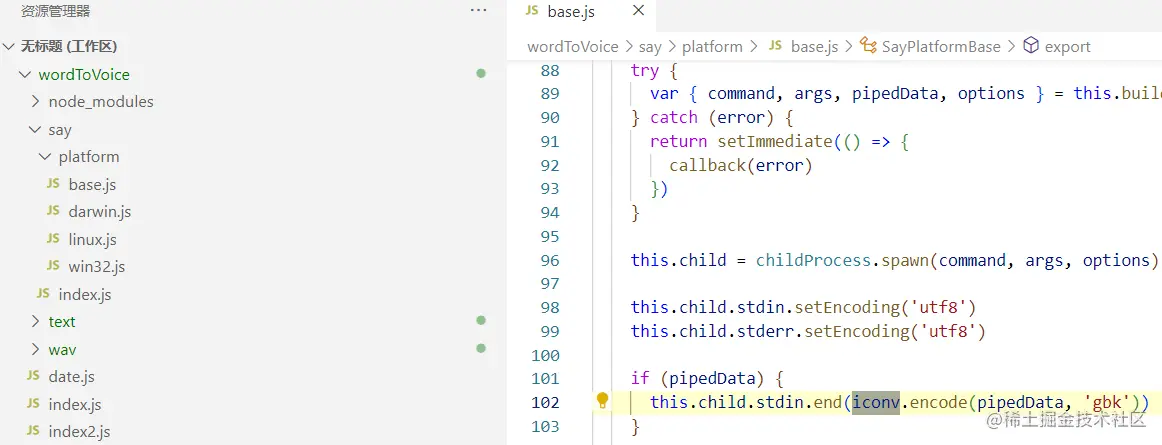Click setImmediate on line 91
Screen dimensions: 1162x445
click(774, 141)
